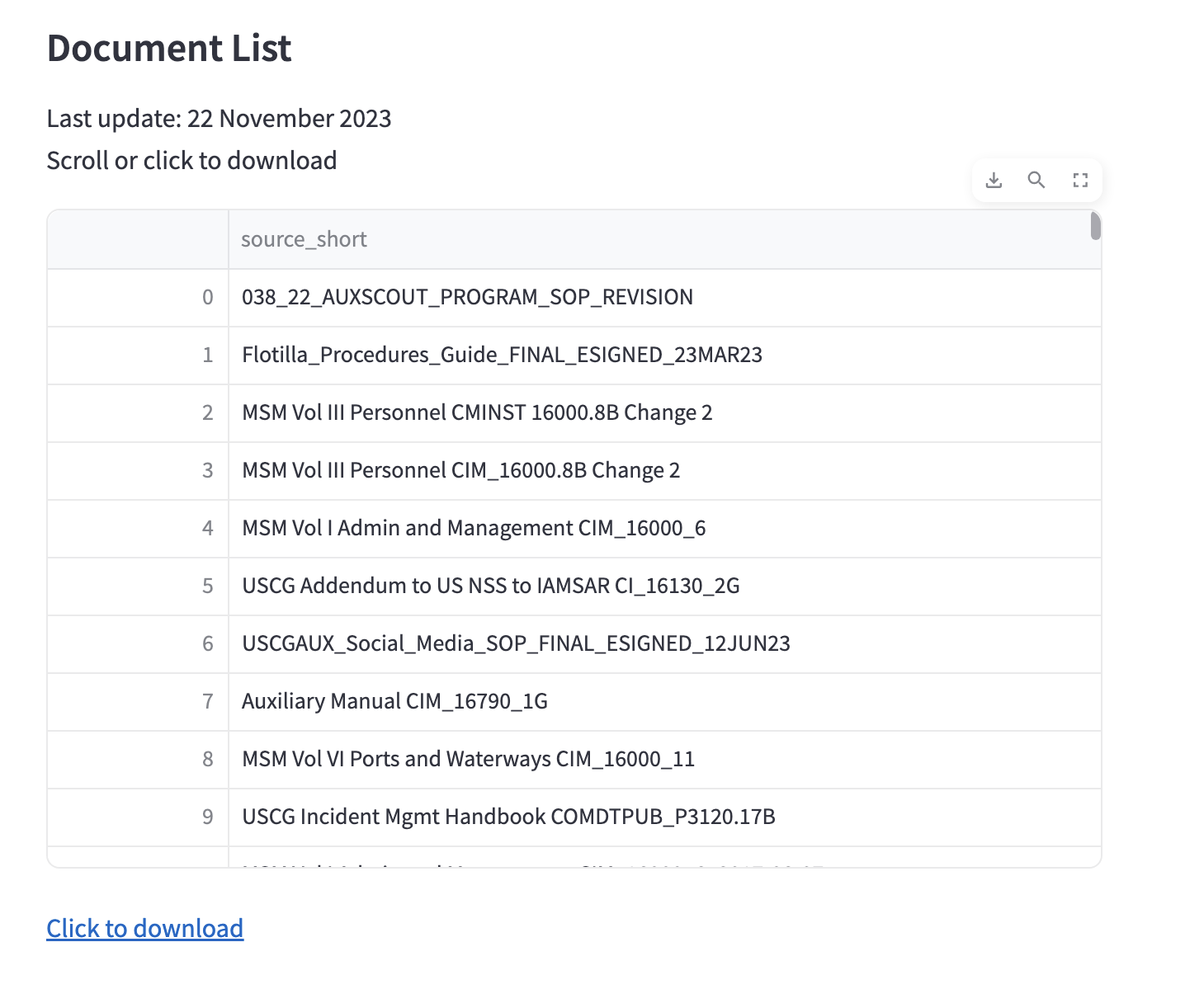Select Auxiliary Manual CIM_16790_1G cell
The image size is (1185, 1008).
coord(665,702)
